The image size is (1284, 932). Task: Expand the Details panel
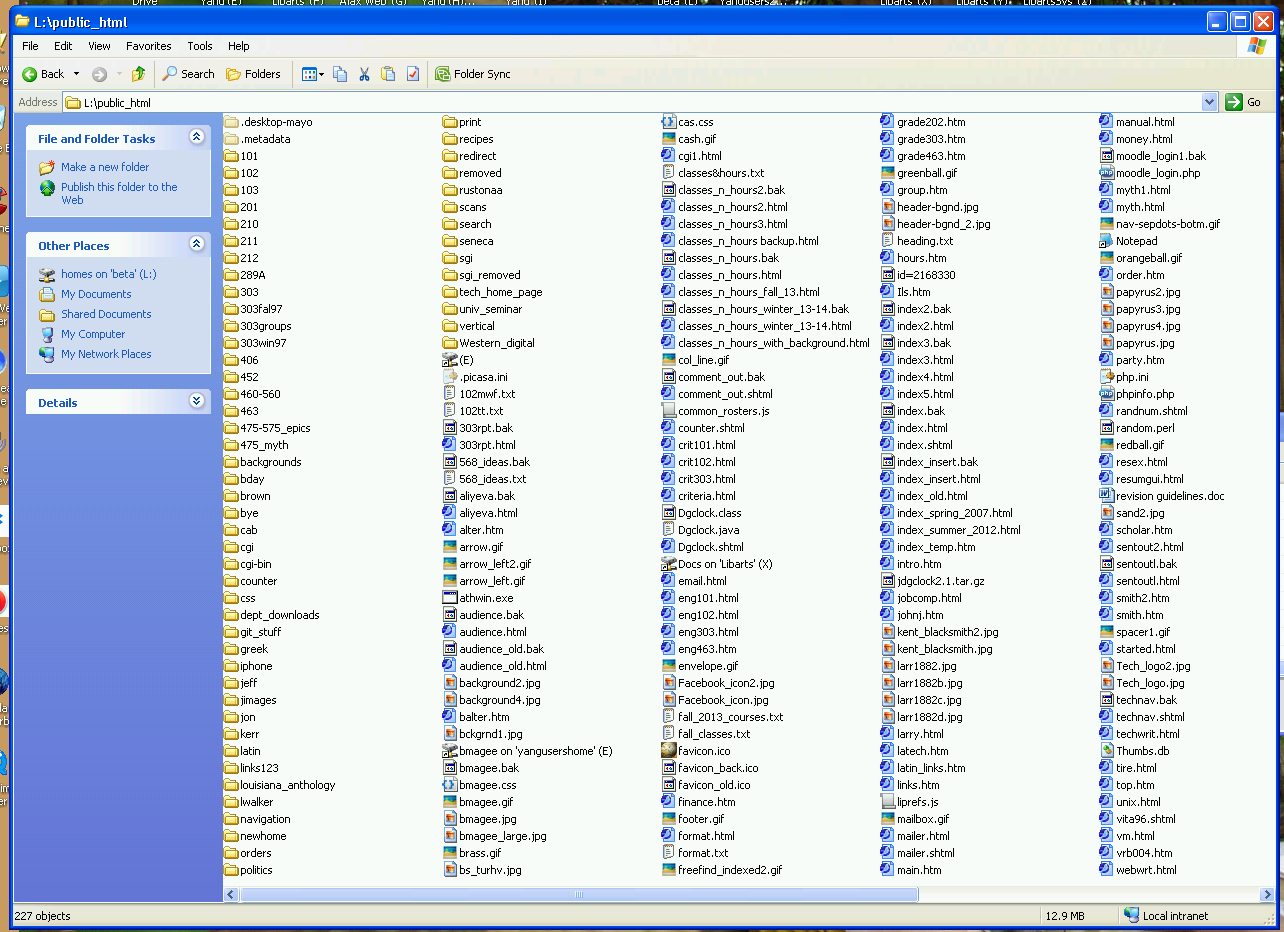click(196, 402)
